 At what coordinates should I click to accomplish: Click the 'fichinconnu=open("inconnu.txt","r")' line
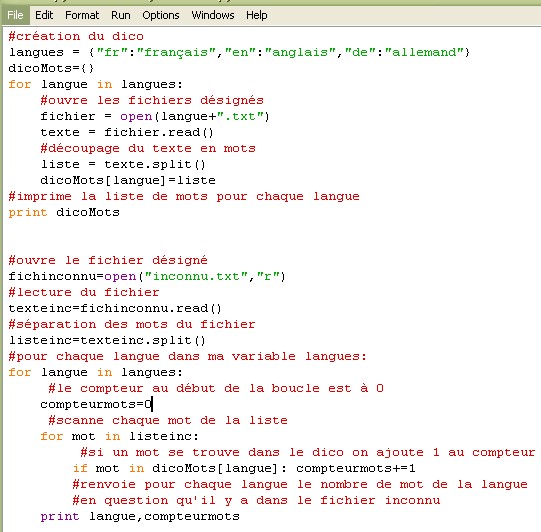pos(147,276)
